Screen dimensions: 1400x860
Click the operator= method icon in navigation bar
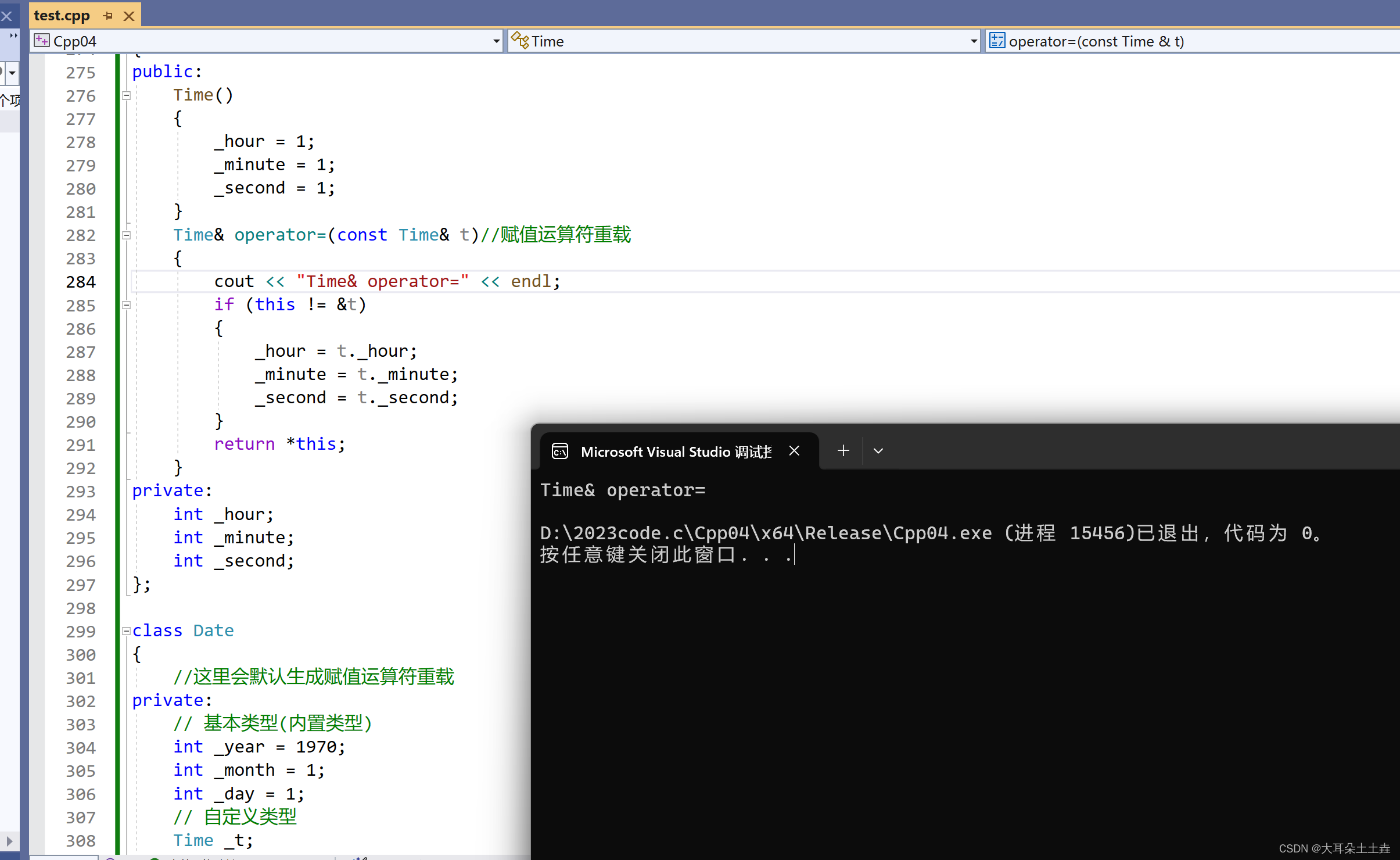click(997, 41)
